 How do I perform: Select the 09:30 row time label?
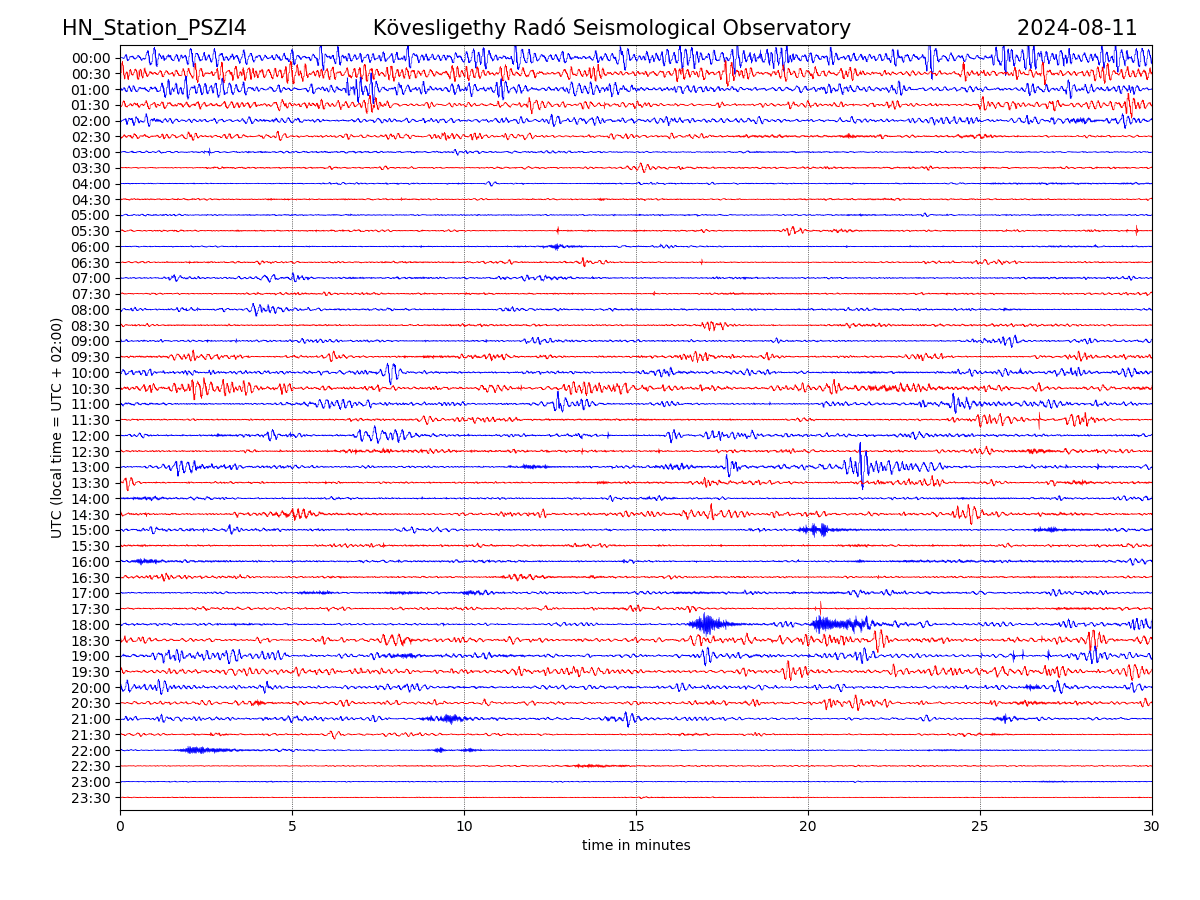click(91, 357)
